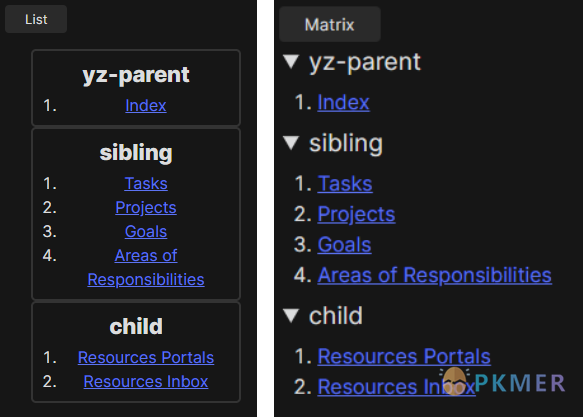Open Index link in List panel

(x=146, y=106)
